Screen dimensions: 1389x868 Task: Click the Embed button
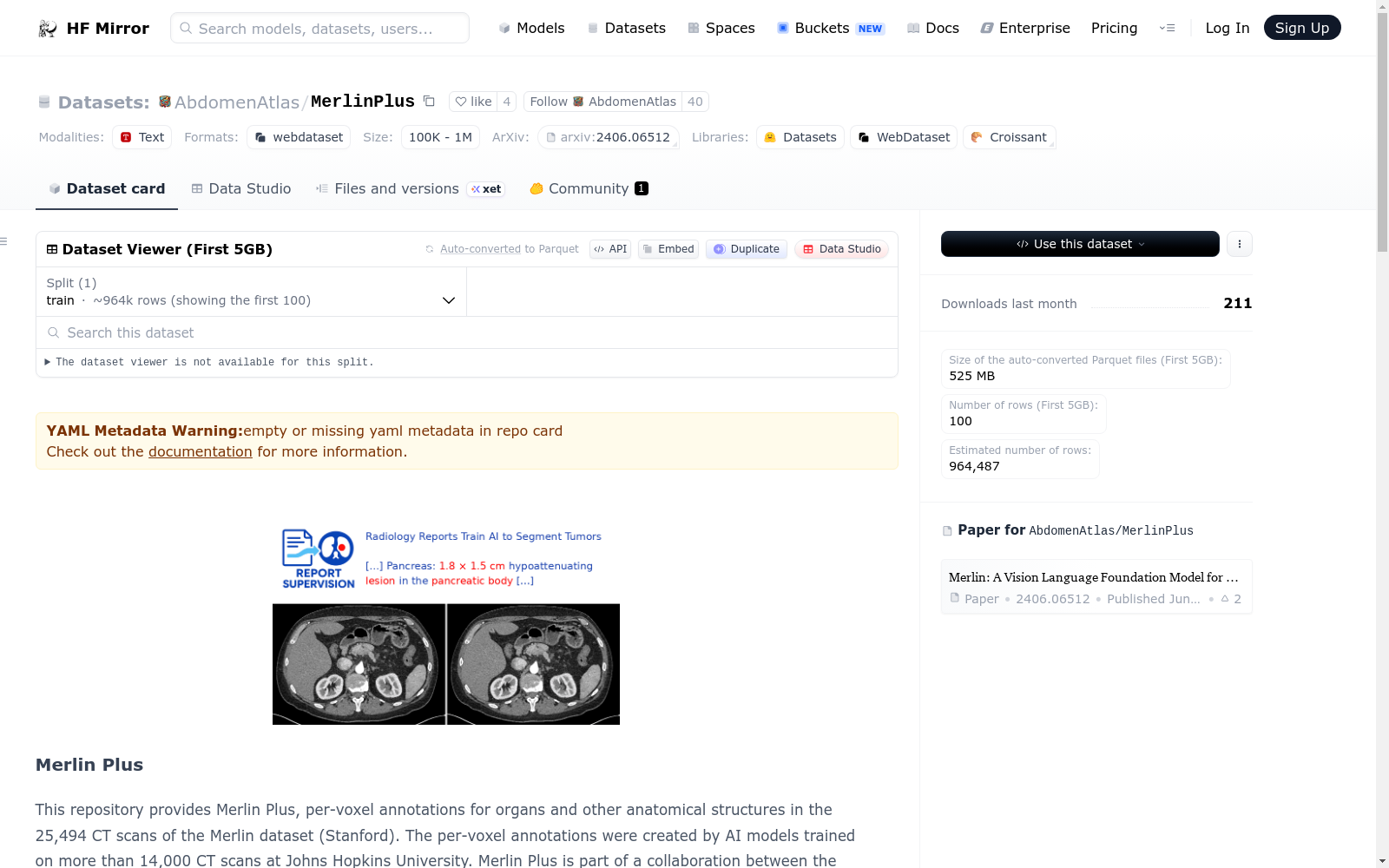tap(668, 249)
